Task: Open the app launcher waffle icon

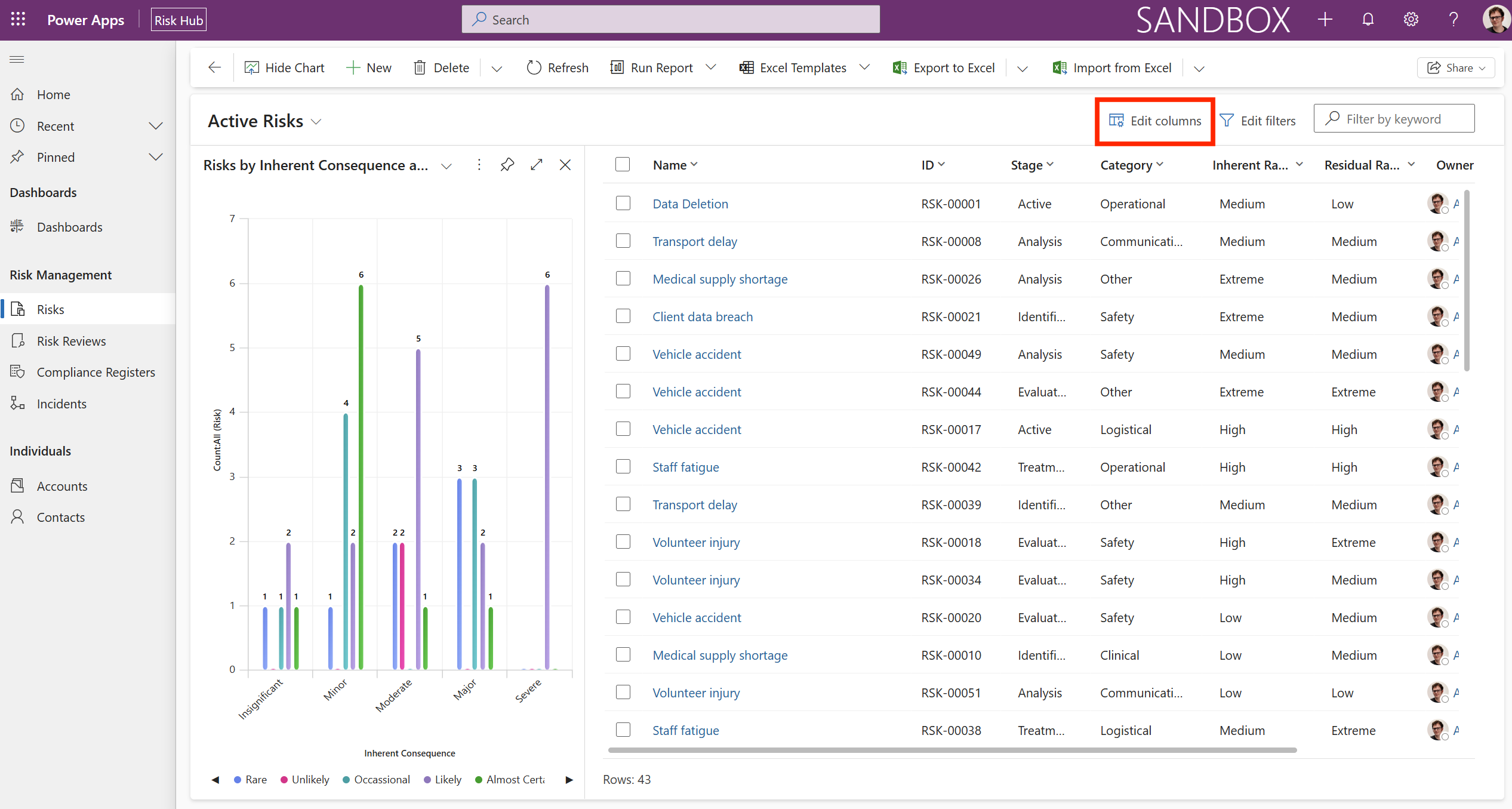Action: [x=18, y=20]
